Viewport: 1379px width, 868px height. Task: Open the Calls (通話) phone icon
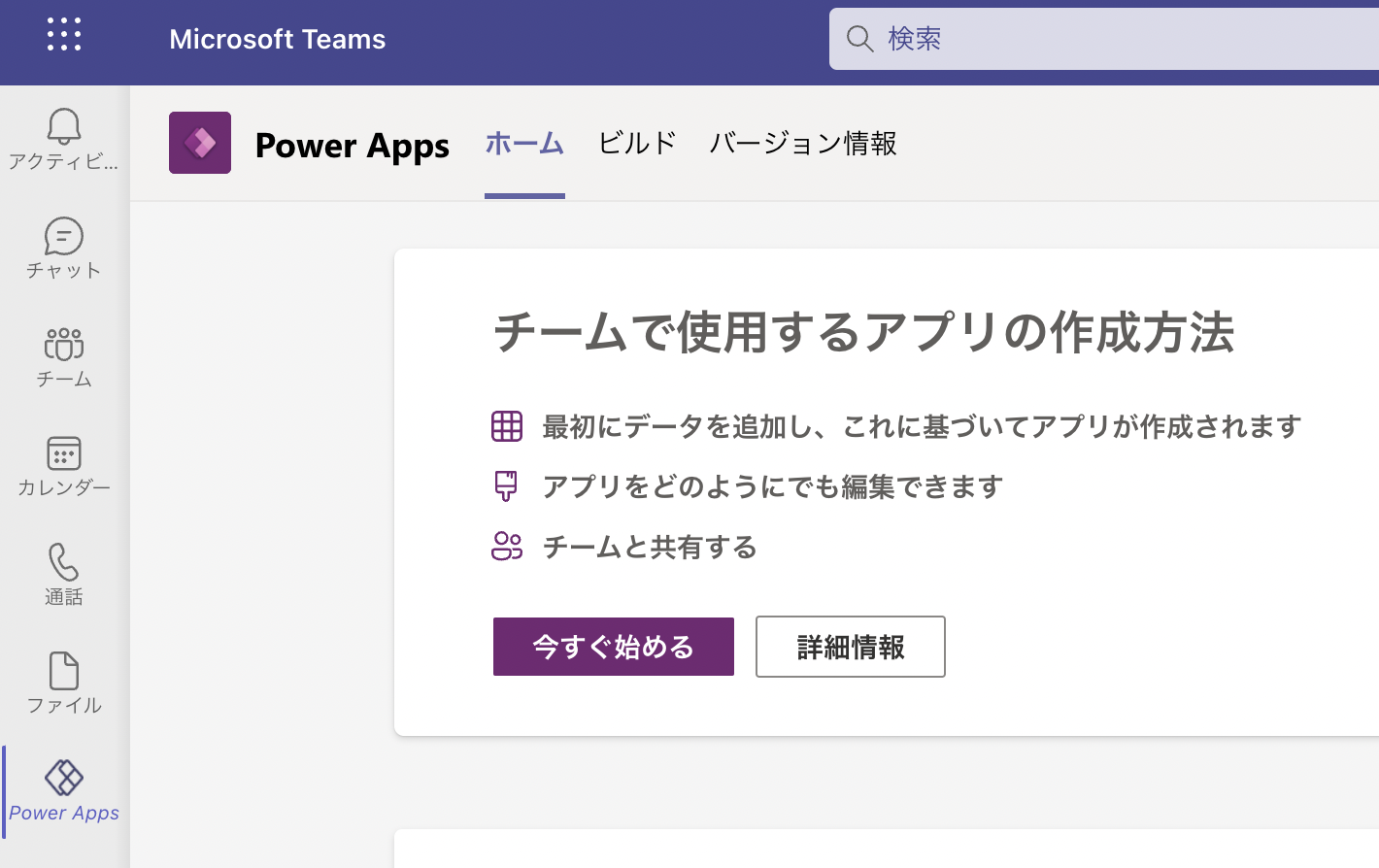click(64, 562)
